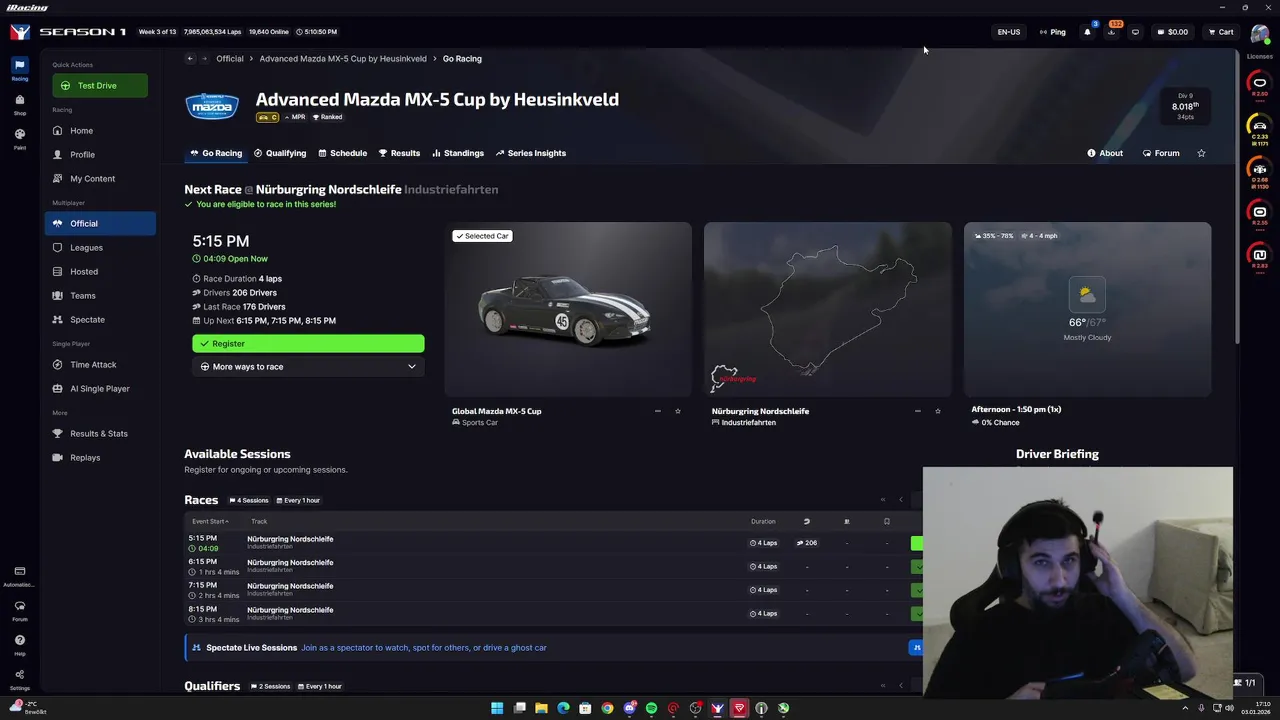Screen dimensions: 1280x720
Task: Go forward using the breadcrumb forward arrow
Action: (x=204, y=58)
